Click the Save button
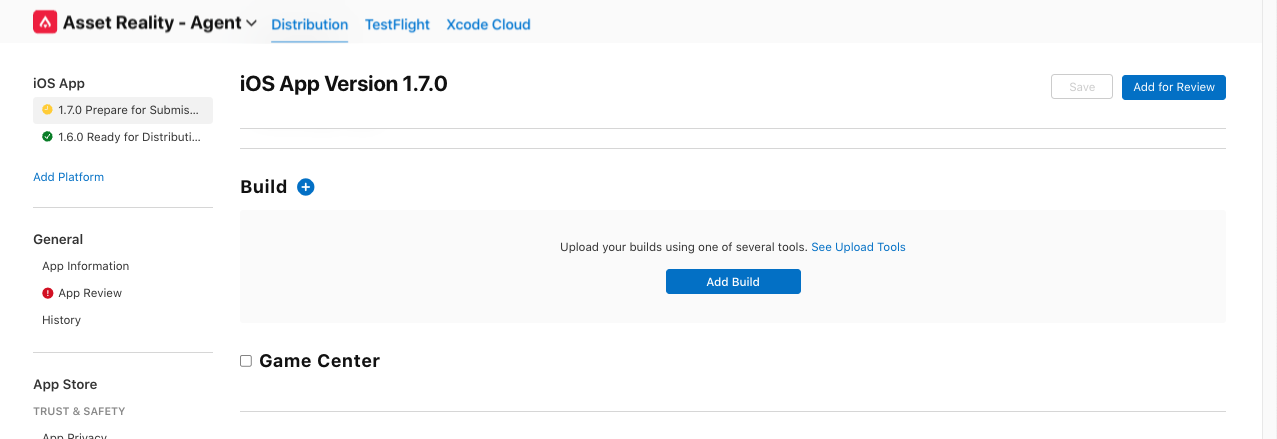This screenshot has height=439, width=1277. point(1082,87)
